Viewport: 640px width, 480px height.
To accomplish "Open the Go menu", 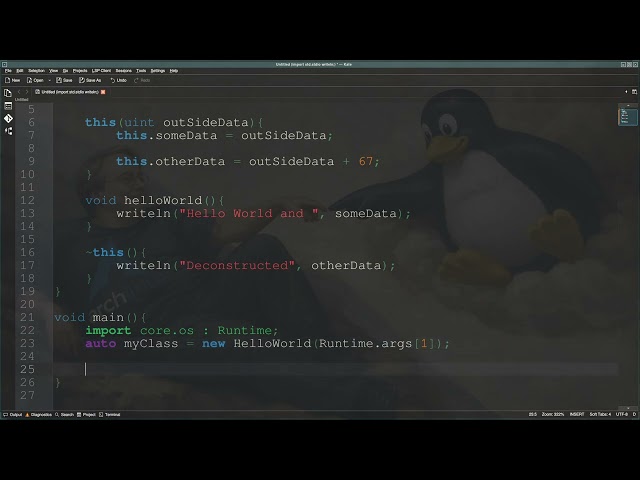I will click(x=65, y=71).
